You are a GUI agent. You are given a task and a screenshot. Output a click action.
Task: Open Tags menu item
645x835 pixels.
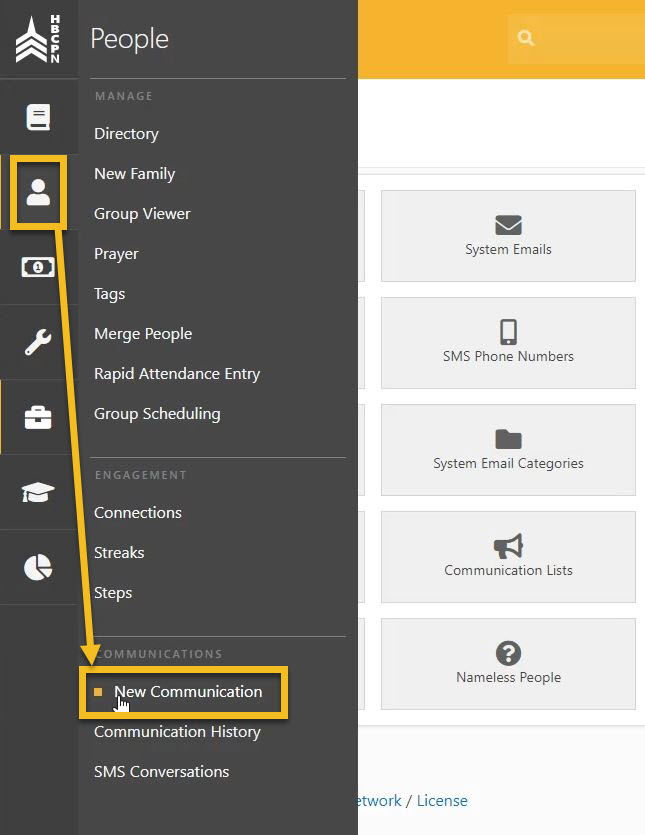coord(110,293)
